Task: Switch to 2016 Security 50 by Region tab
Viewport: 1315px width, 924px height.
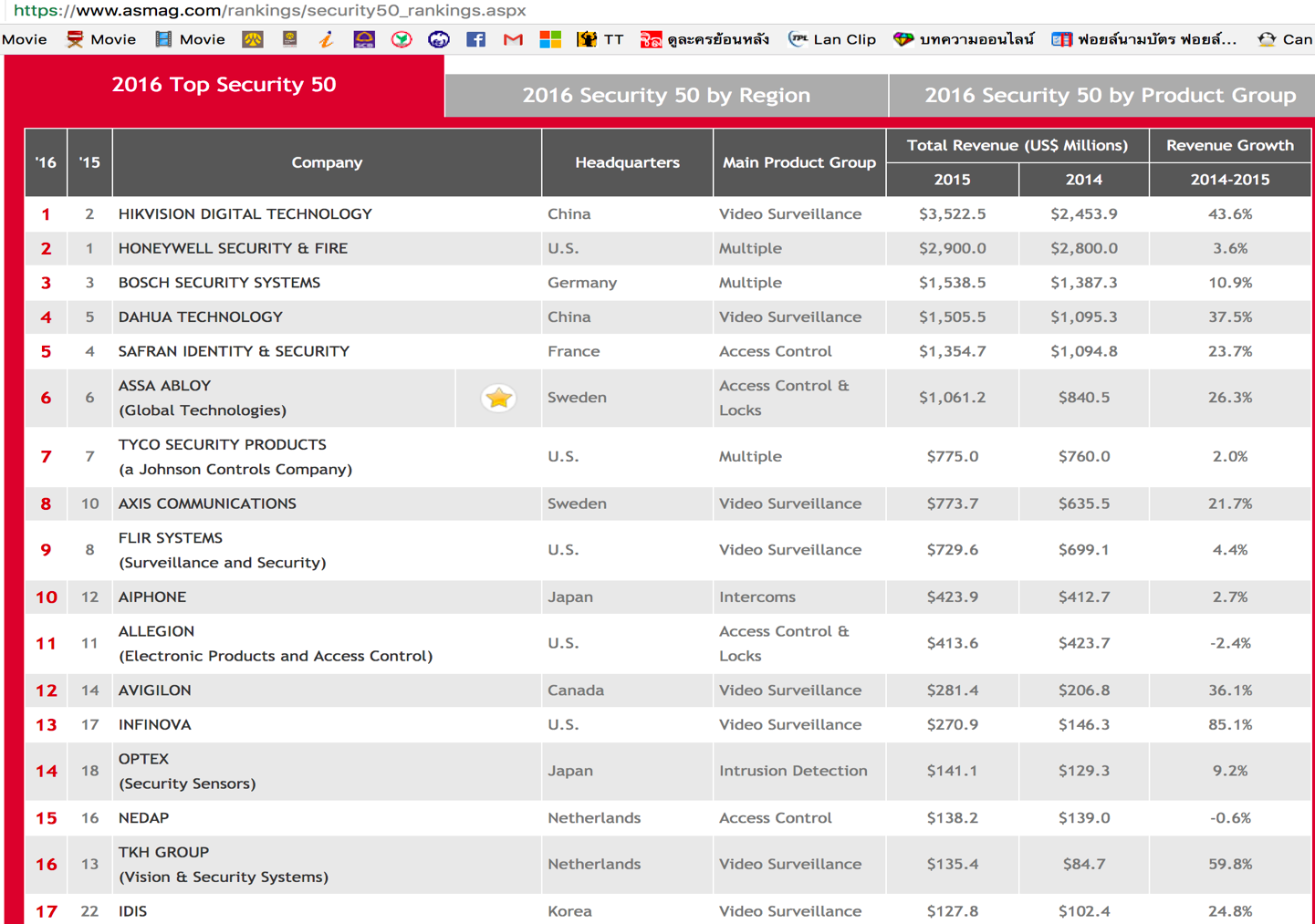Action: click(x=666, y=95)
